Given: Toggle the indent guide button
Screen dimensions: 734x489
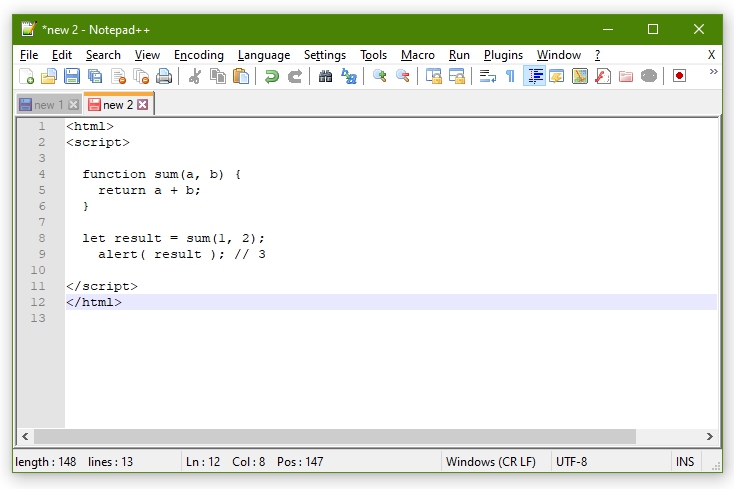Looking at the screenshot, I should pos(534,76).
